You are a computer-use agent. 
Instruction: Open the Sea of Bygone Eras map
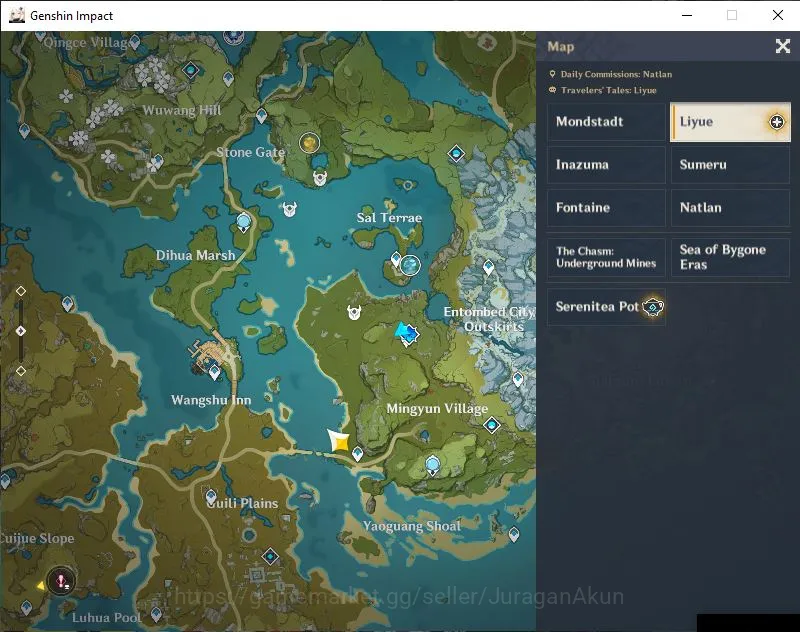coord(730,258)
